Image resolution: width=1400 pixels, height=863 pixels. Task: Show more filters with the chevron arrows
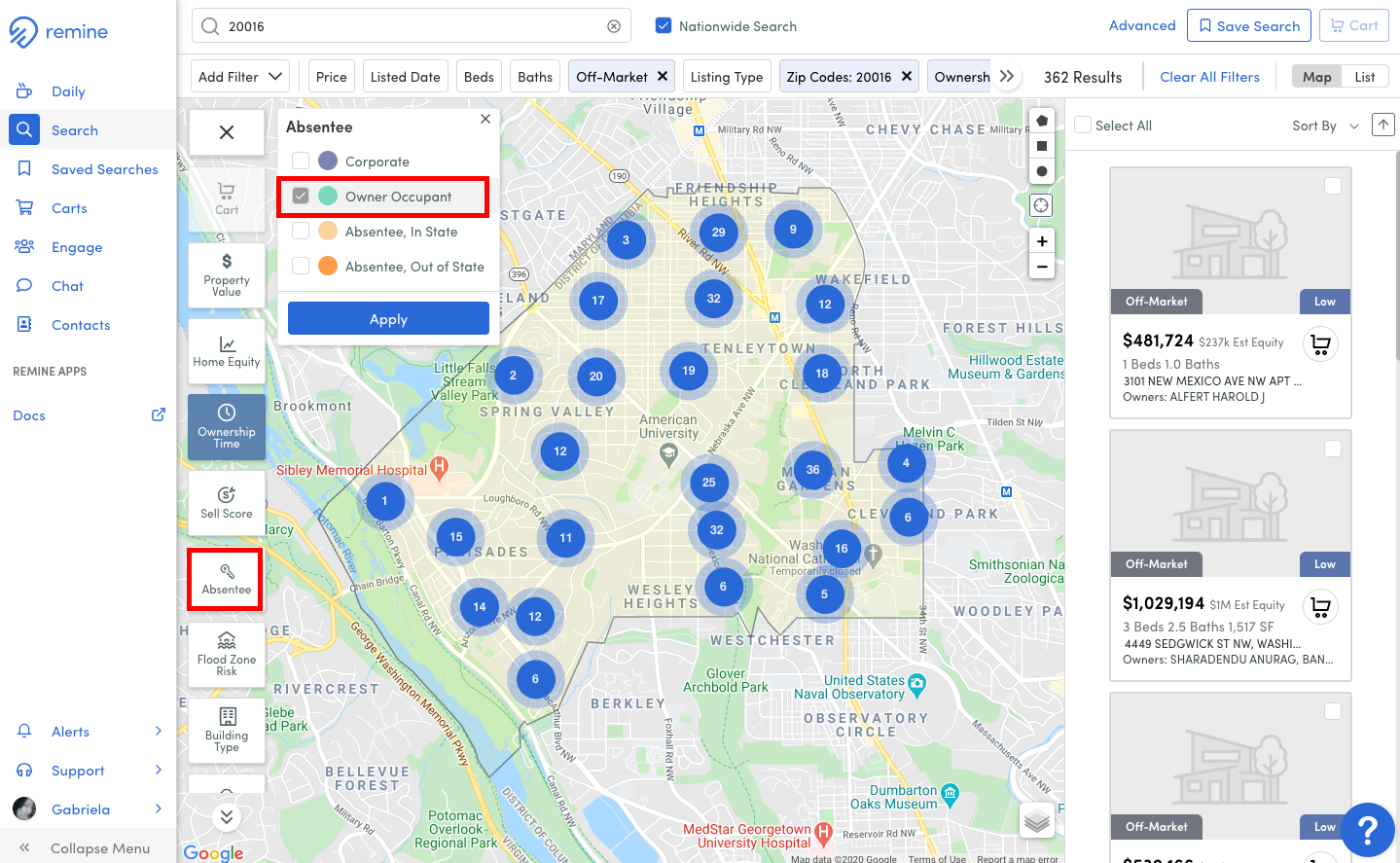point(1007,76)
